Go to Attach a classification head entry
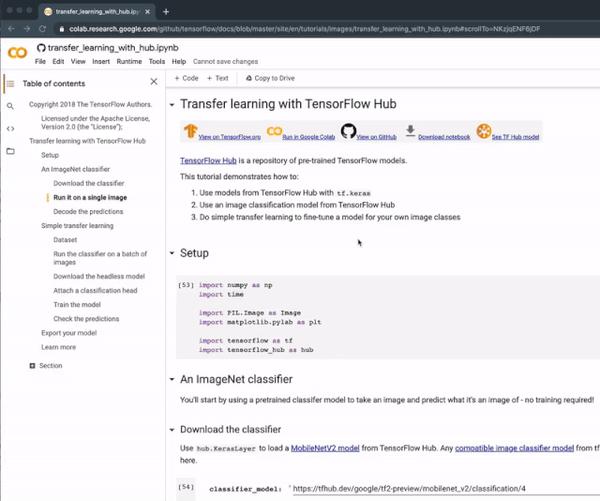 pos(95,290)
